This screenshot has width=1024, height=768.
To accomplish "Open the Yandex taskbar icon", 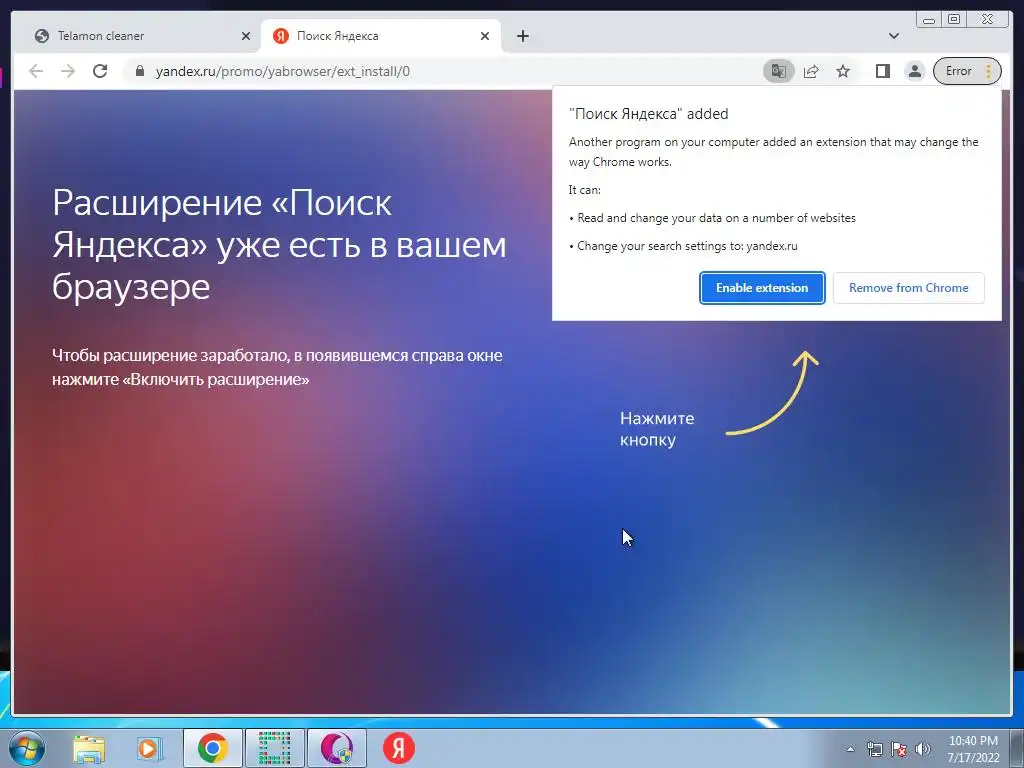I will (398, 748).
